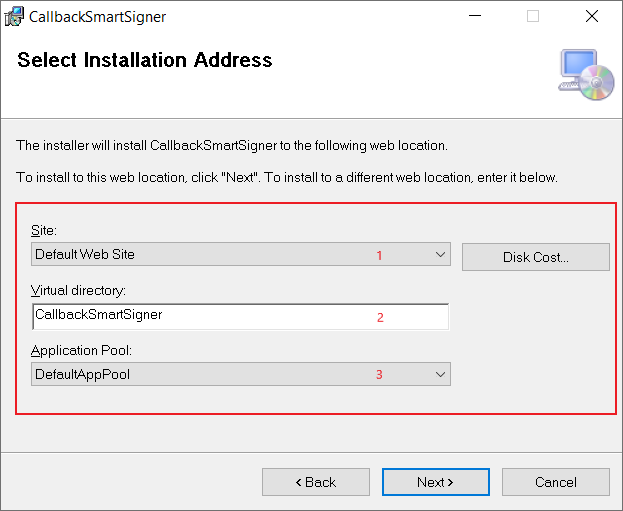Minimize the CallbackSmartSigner installer window
Viewport: 623px width, 511px height.
coord(475,16)
